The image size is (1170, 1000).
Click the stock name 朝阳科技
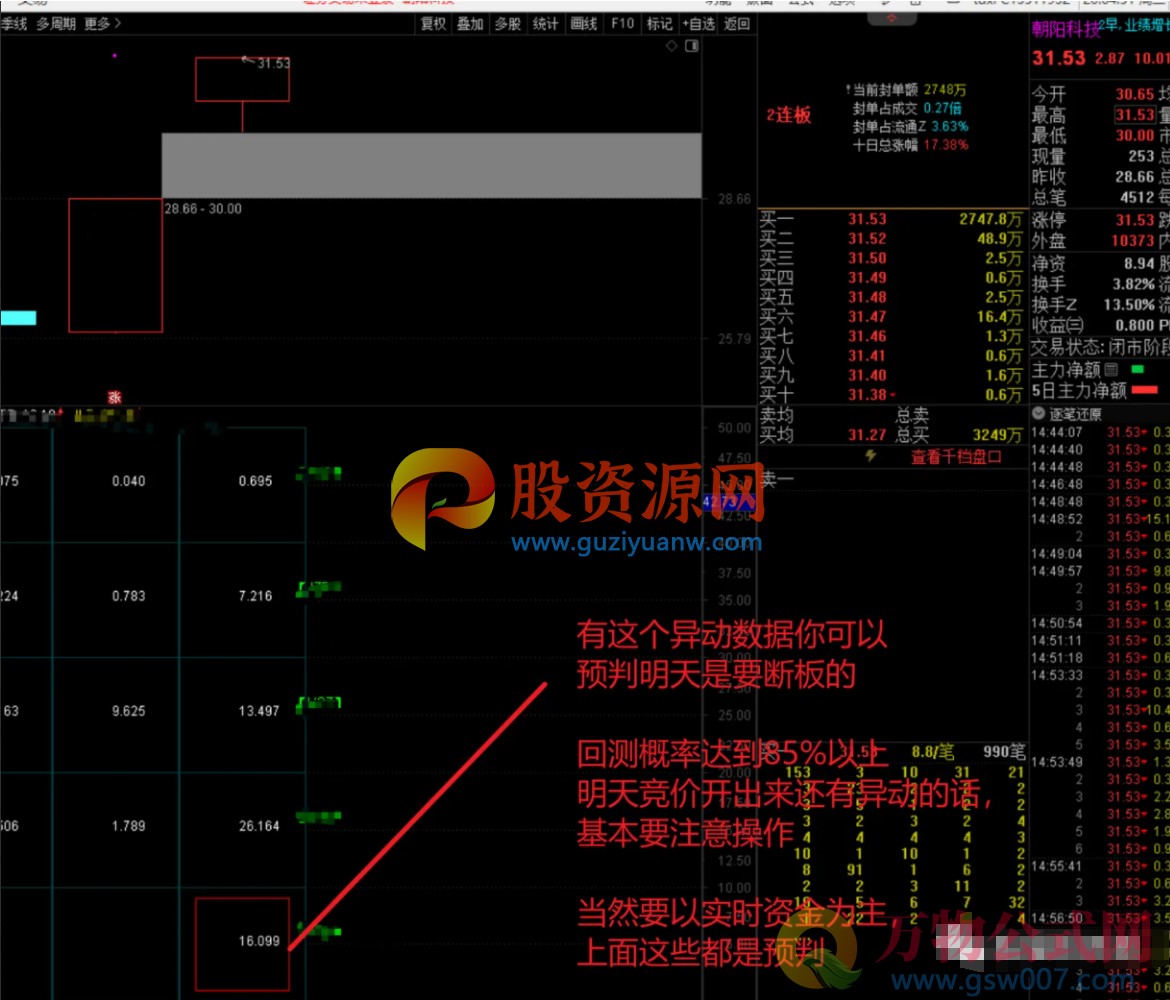pyautogui.click(x=1066, y=29)
